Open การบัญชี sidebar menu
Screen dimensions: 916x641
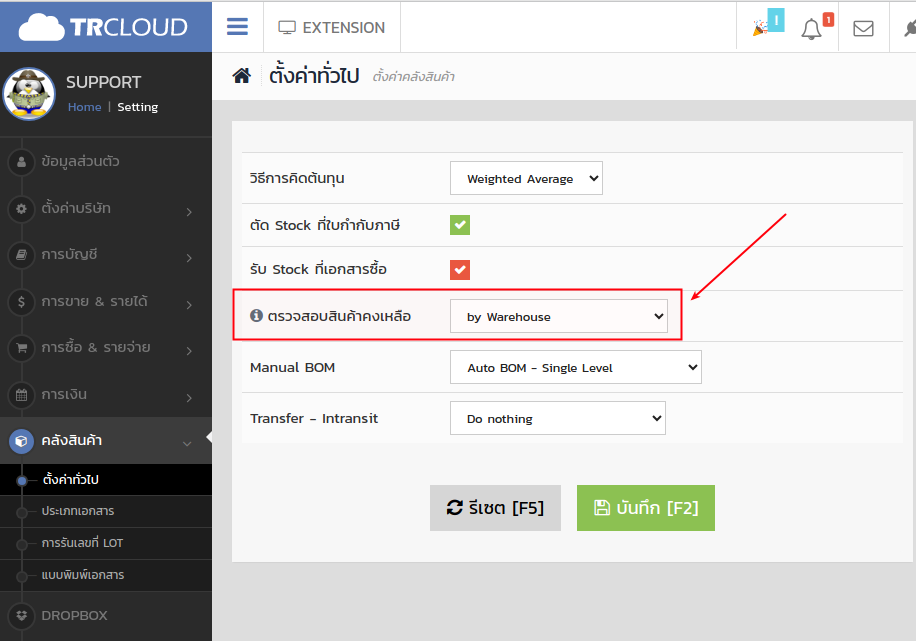pos(69,254)
